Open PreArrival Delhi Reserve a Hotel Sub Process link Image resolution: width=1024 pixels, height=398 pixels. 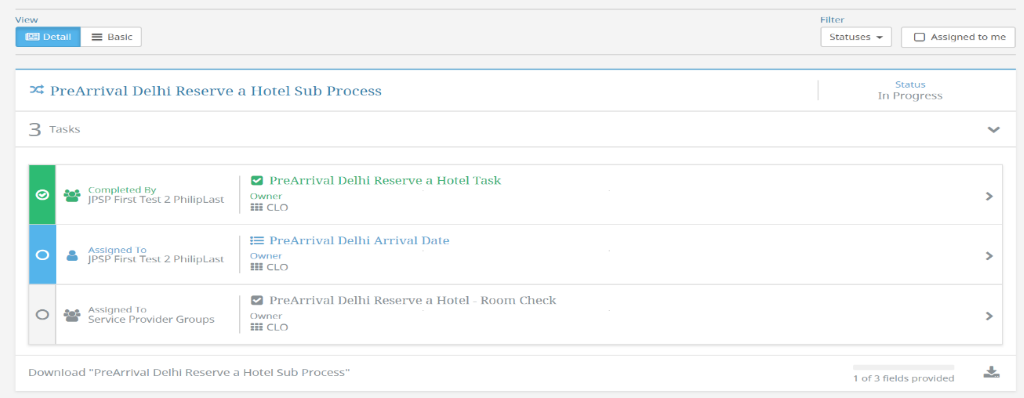[216, 91]
